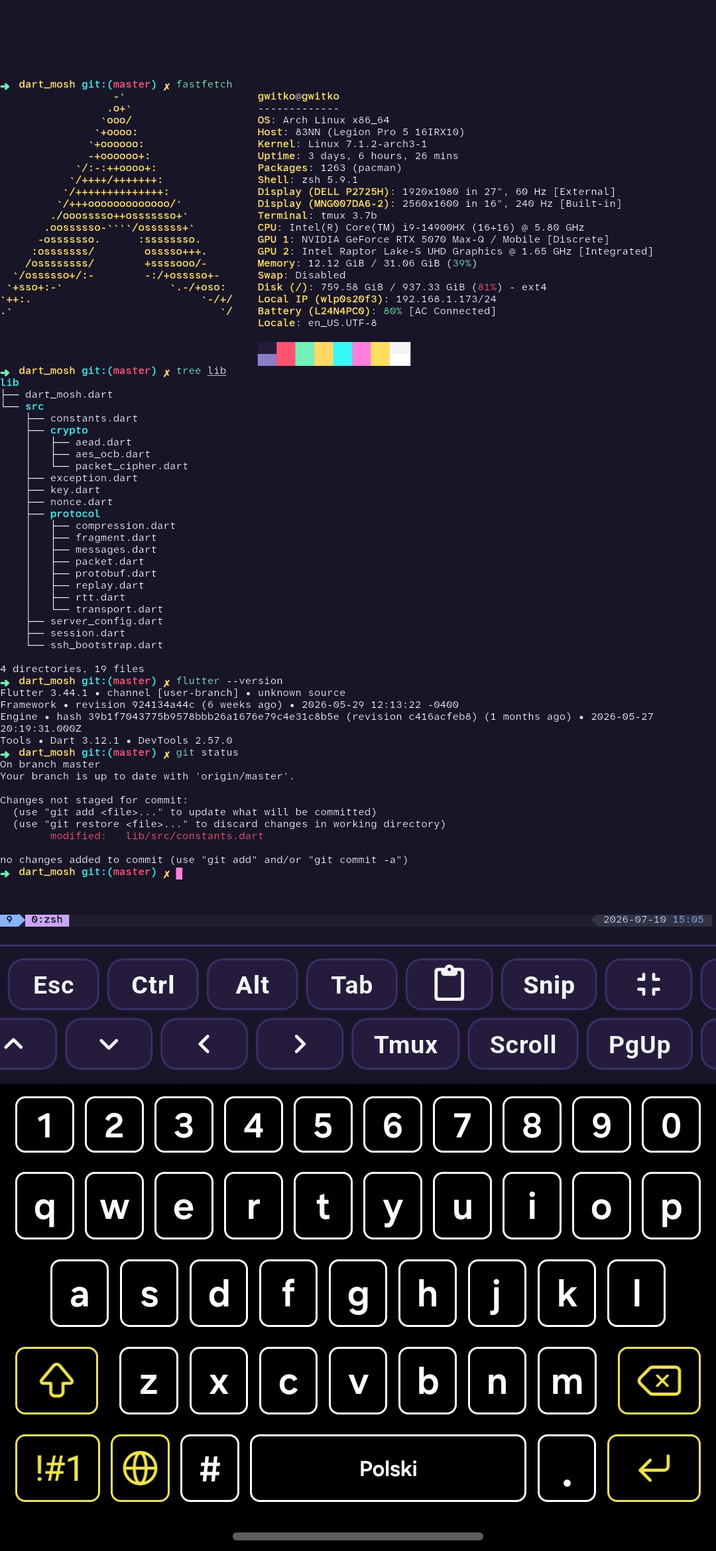Tap the Esc key

(x=53, y=984)
